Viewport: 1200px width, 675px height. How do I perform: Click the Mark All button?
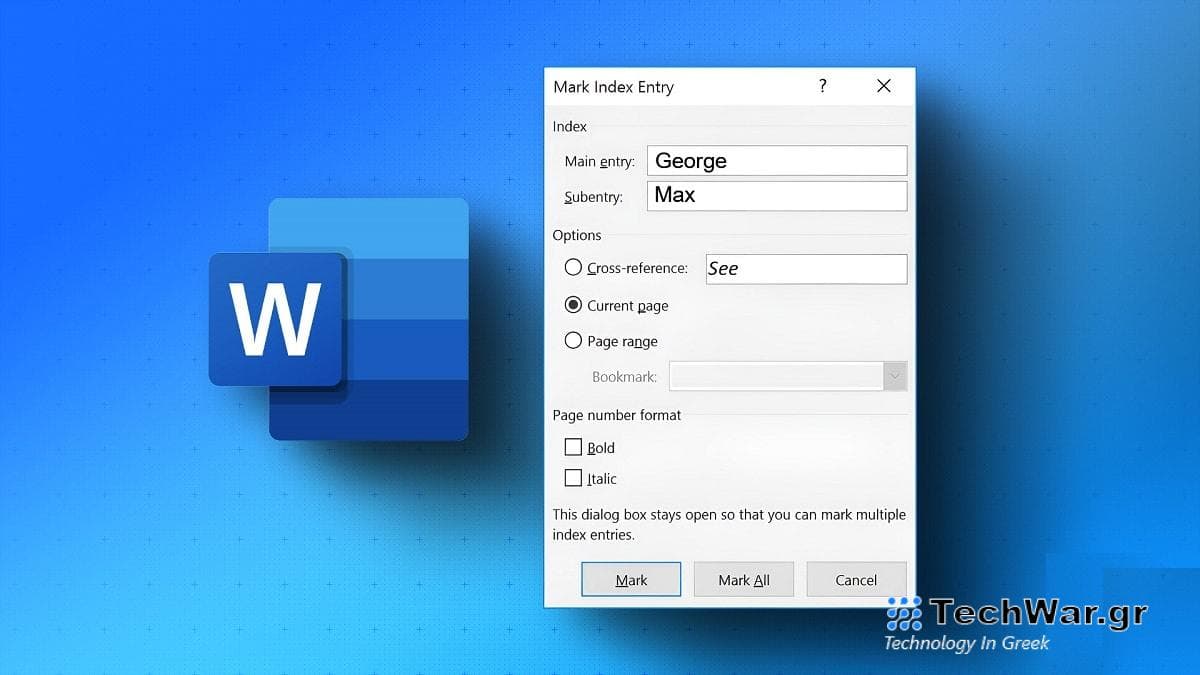pos(744,580)
